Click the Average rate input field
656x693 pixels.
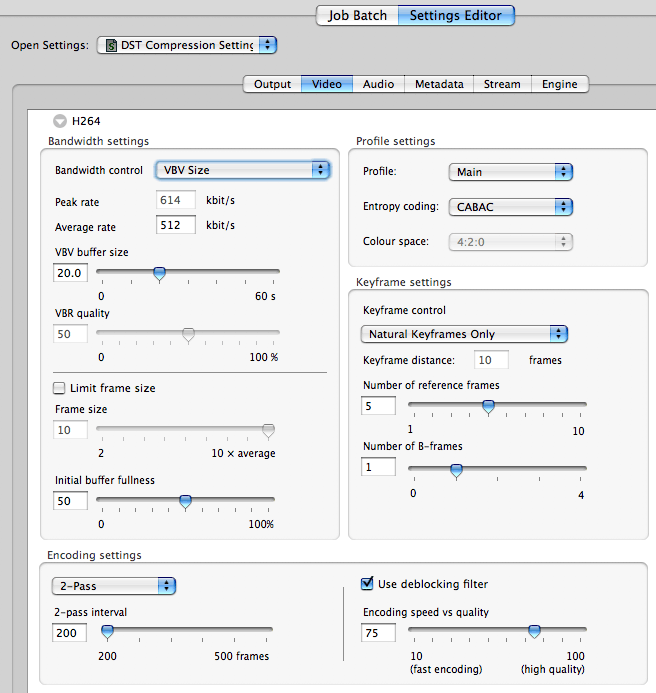176,225
